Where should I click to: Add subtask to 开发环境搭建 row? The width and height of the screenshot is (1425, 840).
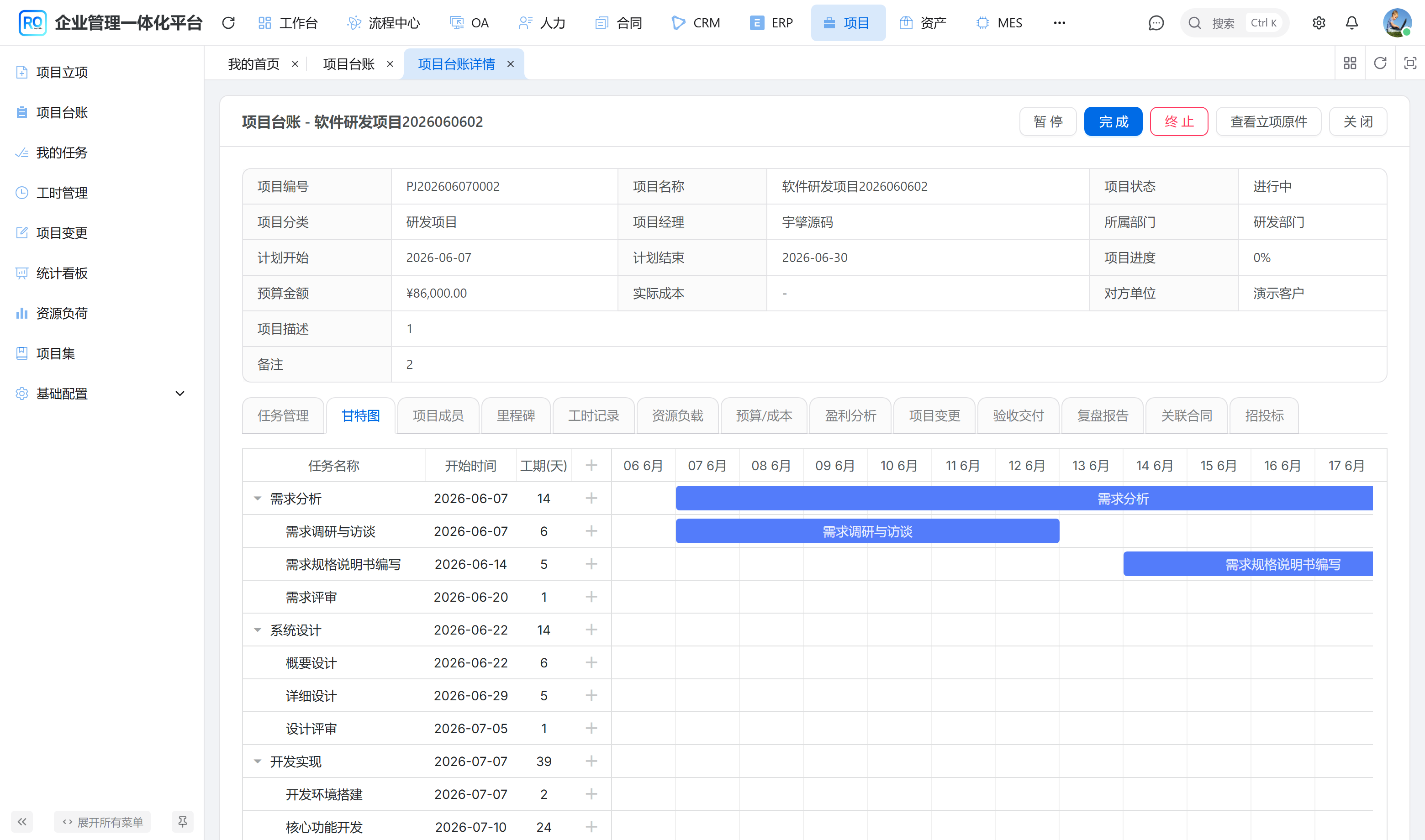click(x=591, y=794)
